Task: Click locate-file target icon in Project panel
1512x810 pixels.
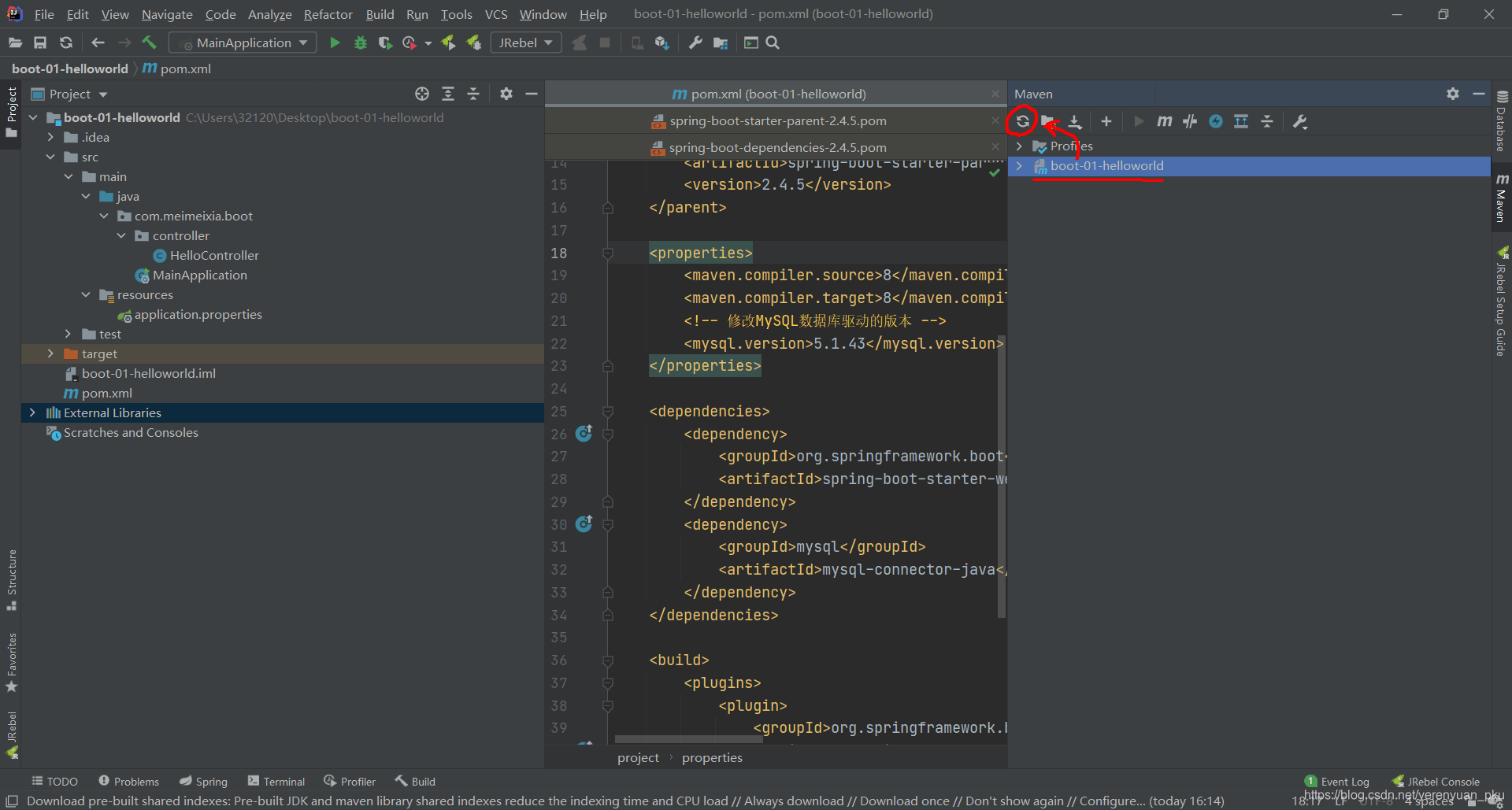Action: point(422,94)
